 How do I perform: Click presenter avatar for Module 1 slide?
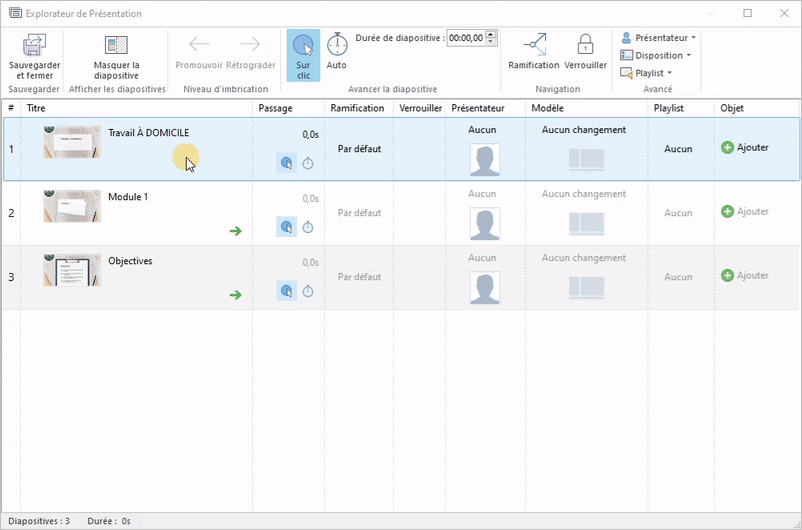484,224
